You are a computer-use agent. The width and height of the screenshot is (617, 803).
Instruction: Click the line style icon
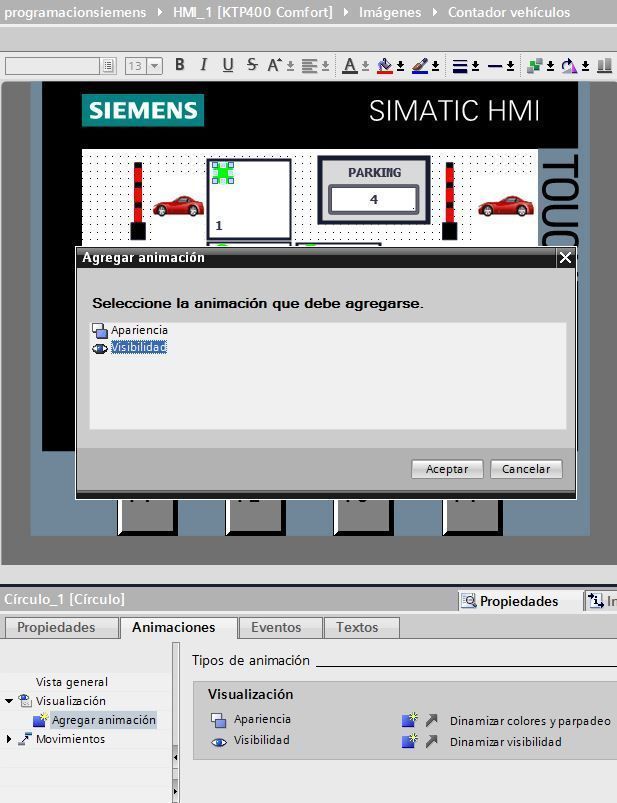tap(495, 66)
